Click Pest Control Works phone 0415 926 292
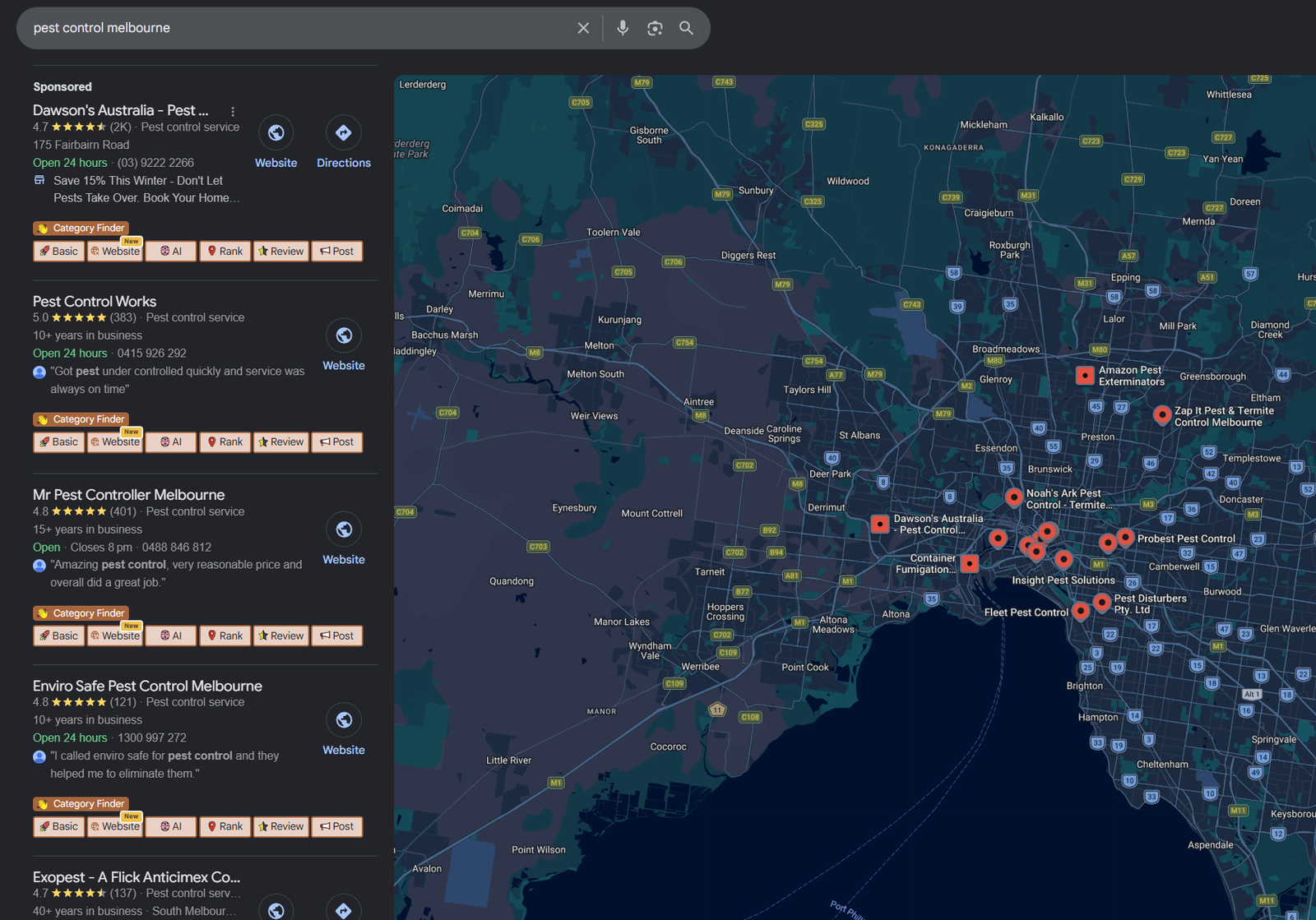This screenshot has width=1316, height=920. coord(152,354)
